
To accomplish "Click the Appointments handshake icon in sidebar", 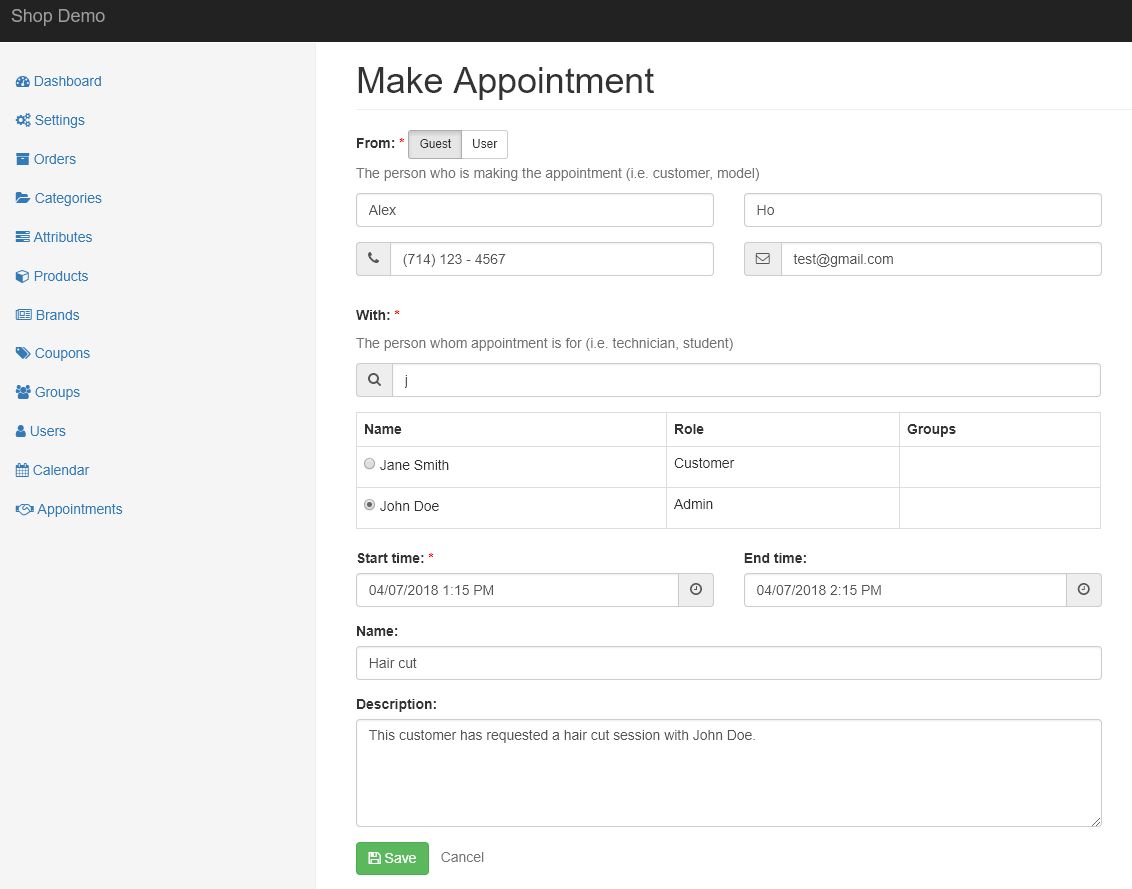I will click(25, 509).
